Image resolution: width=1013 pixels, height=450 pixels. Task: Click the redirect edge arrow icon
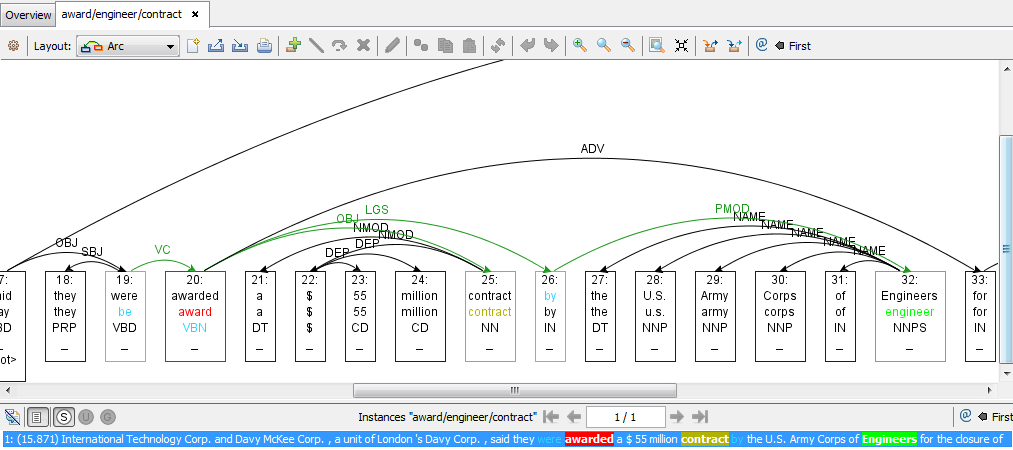click(339, 45)
